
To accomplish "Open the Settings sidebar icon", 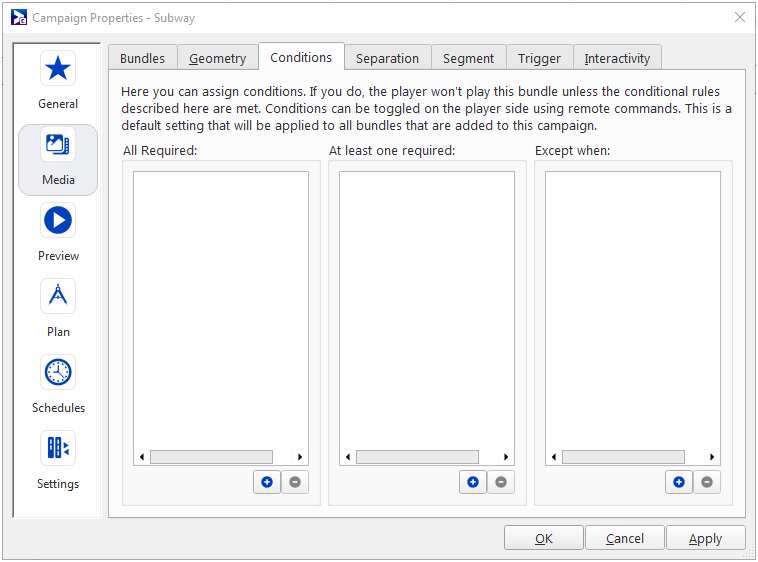I will point(58,449).
